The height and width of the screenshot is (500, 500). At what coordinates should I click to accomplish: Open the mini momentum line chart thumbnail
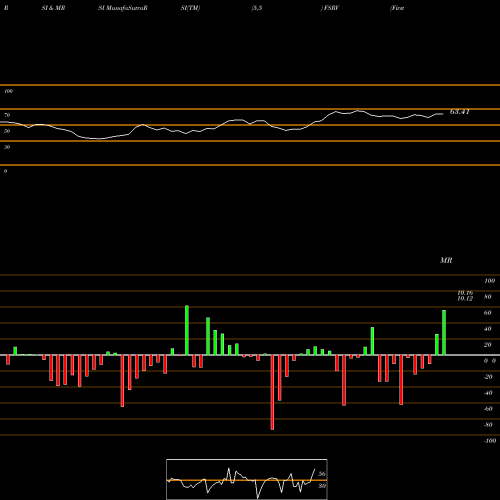click(247, 479)
